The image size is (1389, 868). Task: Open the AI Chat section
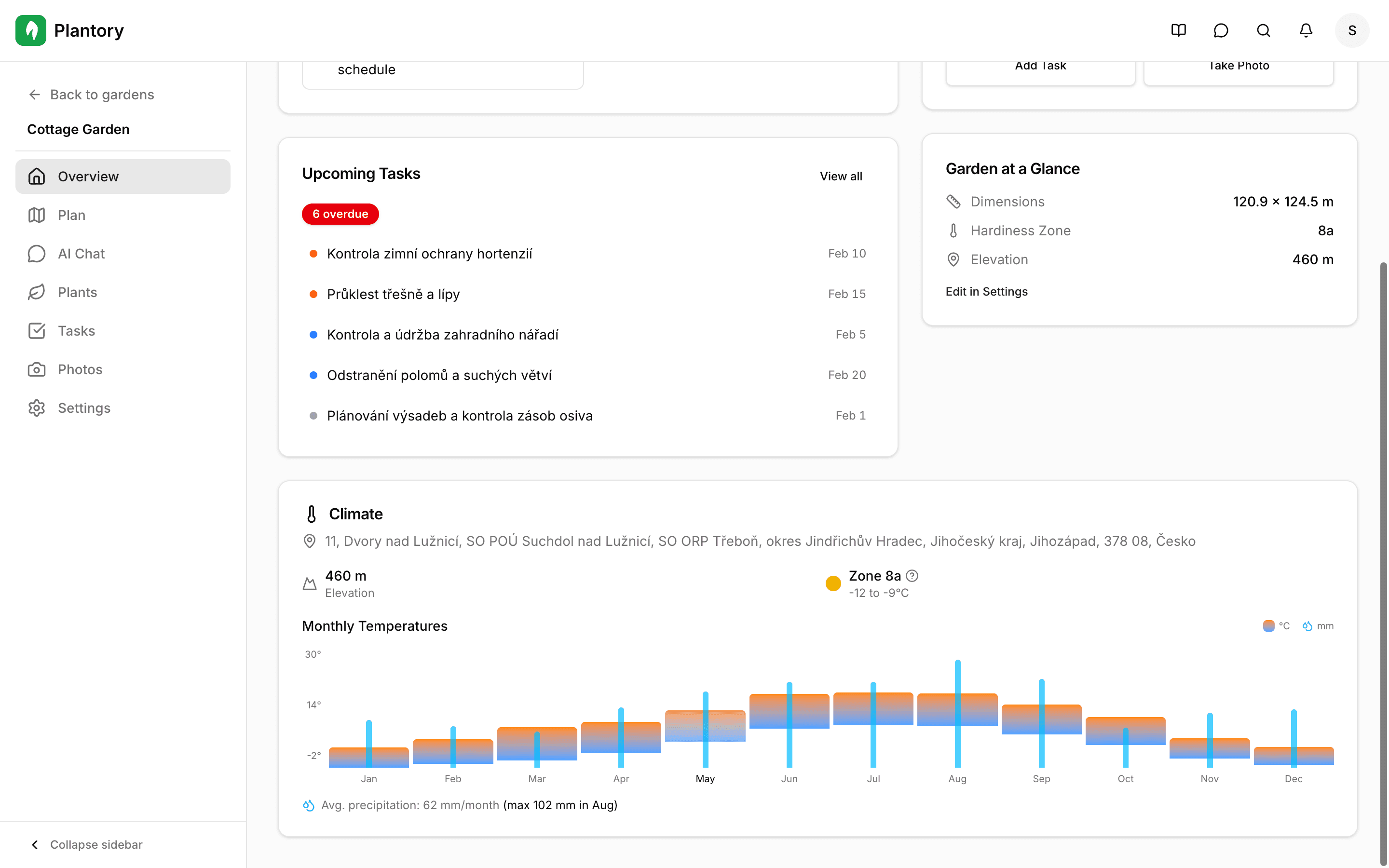pos(81,254)
